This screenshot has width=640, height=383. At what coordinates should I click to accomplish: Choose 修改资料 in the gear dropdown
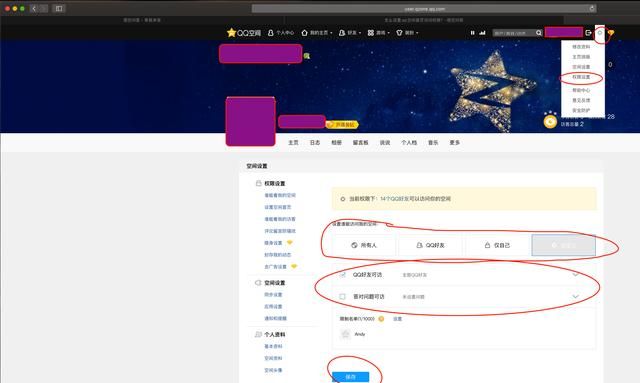point(581,47)
